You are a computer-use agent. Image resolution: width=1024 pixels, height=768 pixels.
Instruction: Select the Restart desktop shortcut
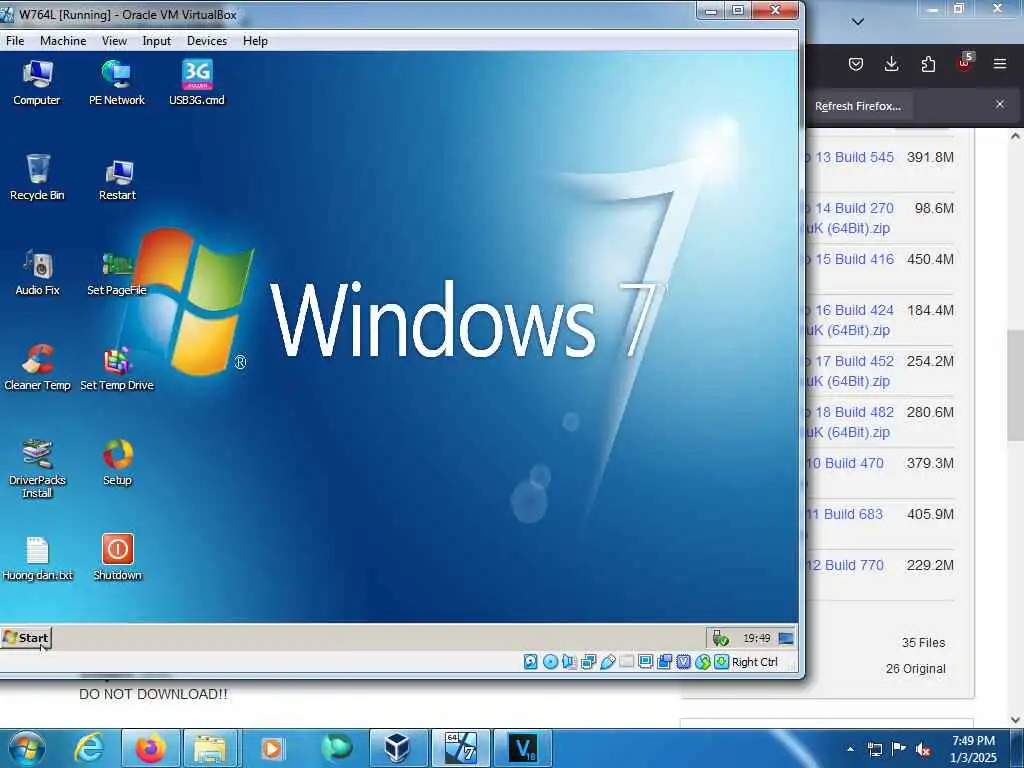pyautogui.click(x=118, y=179)
